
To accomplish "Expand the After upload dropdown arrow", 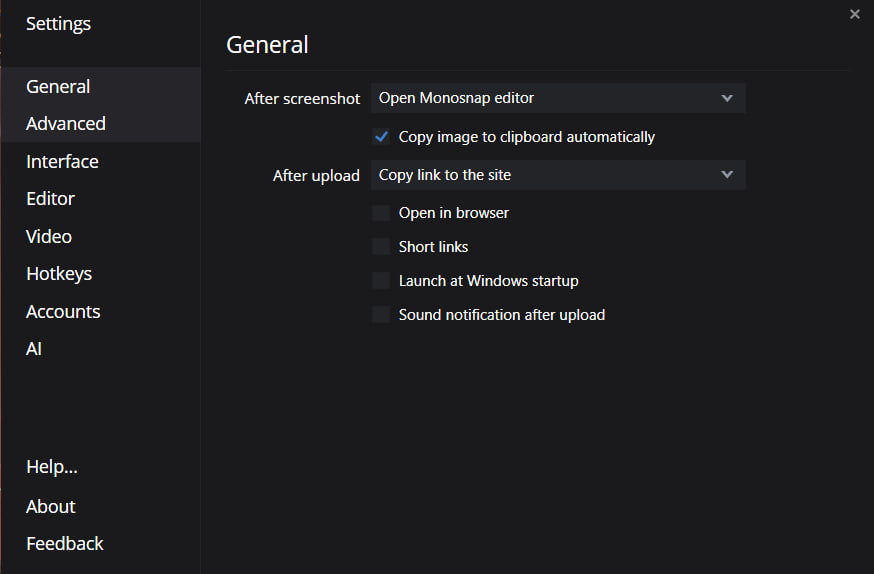I will click(x=727, y=174).
